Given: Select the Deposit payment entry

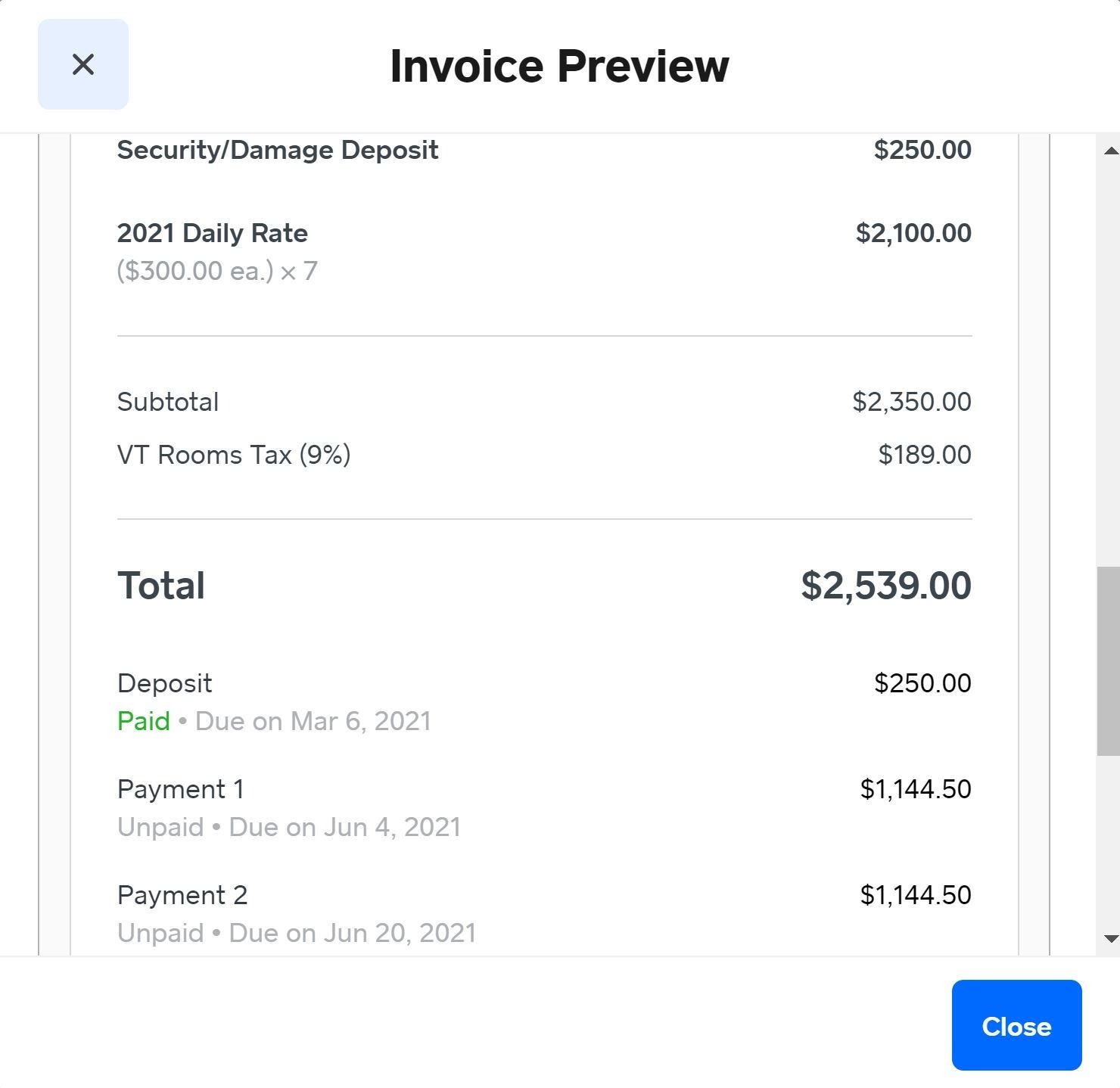Looking at the screenshot, I should click(164, 682).
